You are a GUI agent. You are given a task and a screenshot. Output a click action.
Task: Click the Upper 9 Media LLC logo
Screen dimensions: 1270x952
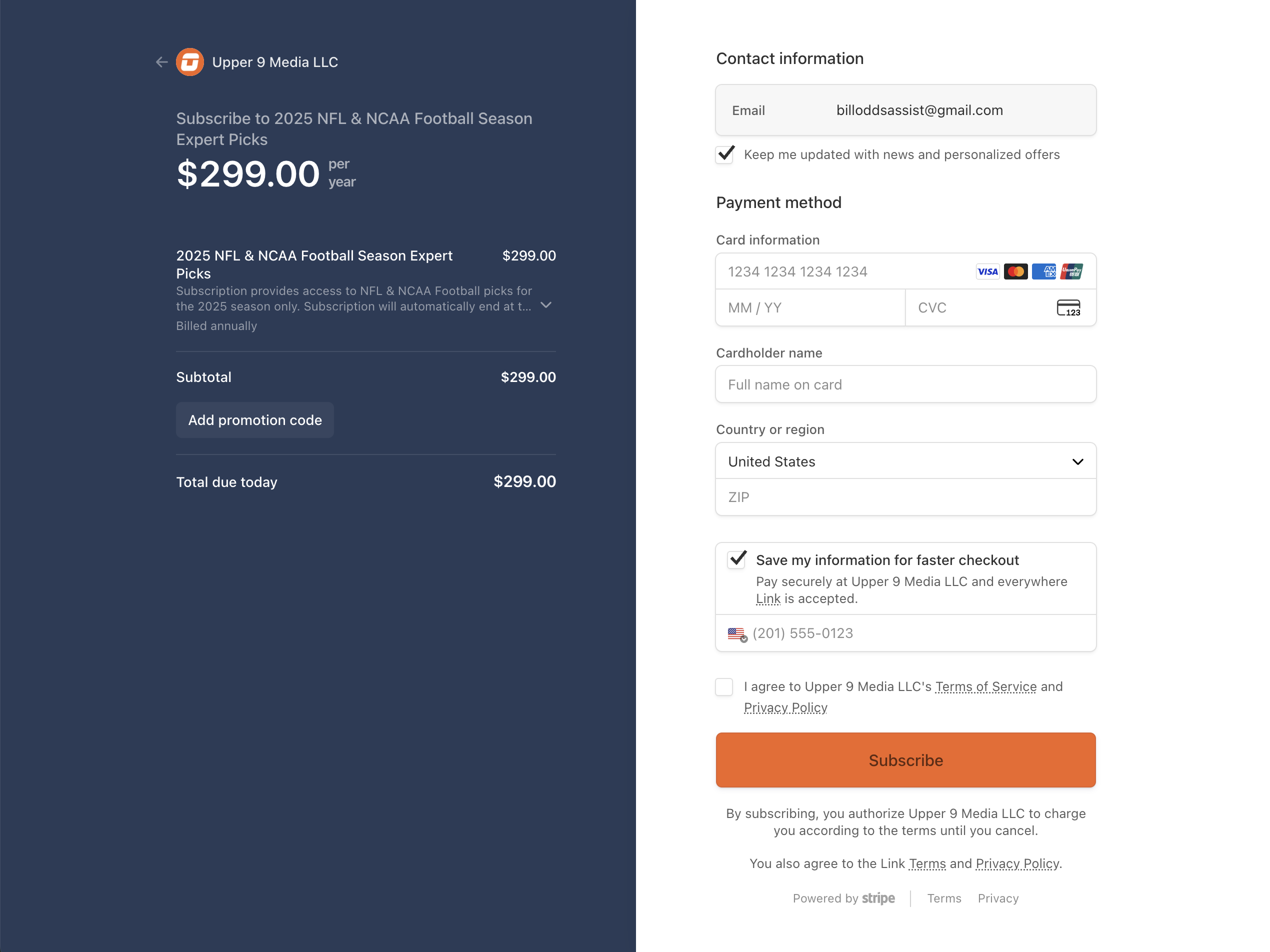point(190,61)
